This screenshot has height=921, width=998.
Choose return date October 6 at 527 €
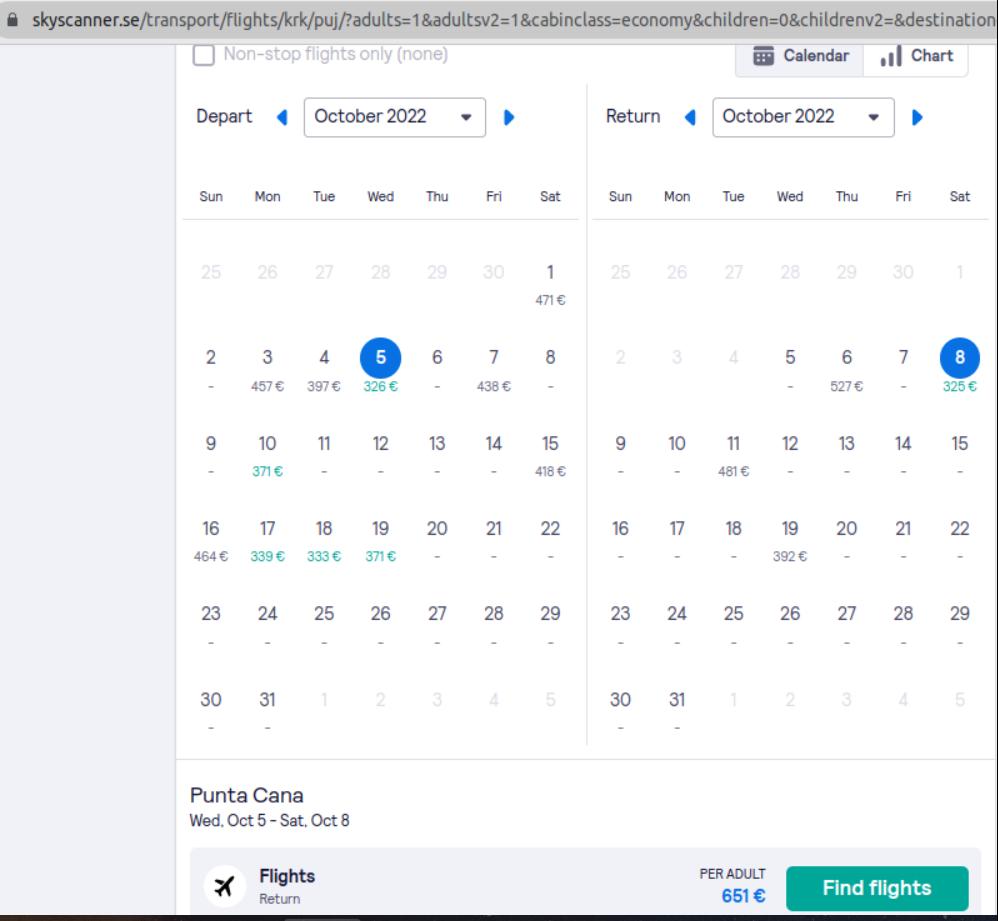[847, 369]
